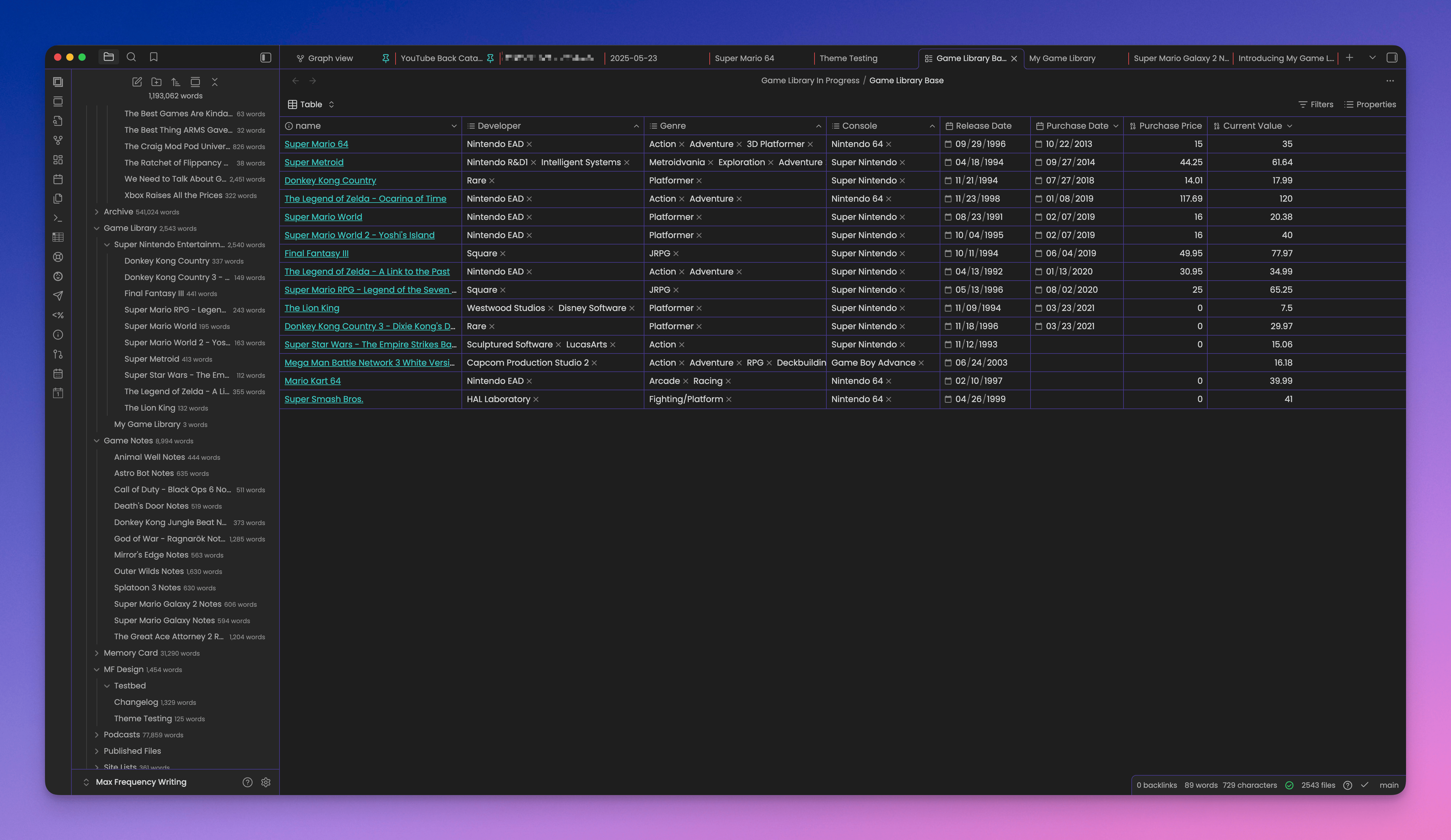Remove the 3D Platformer genre tag
This screenshot has height=840, width=1451.
pos(810,144)
